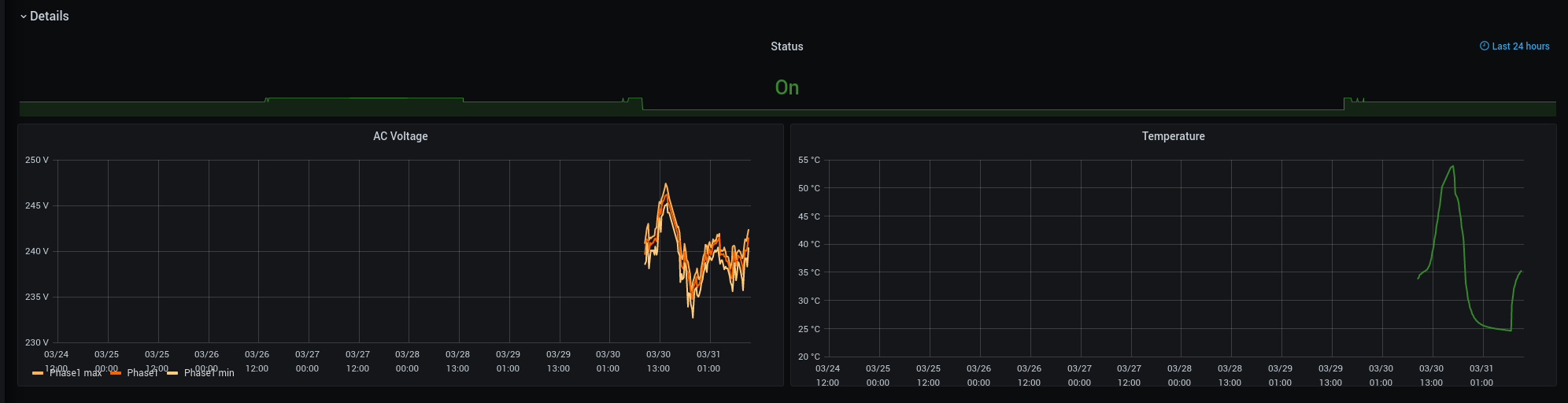1568x403 pixels.
Task: Click the 230 V axis label
Action: tap(37, 342)
